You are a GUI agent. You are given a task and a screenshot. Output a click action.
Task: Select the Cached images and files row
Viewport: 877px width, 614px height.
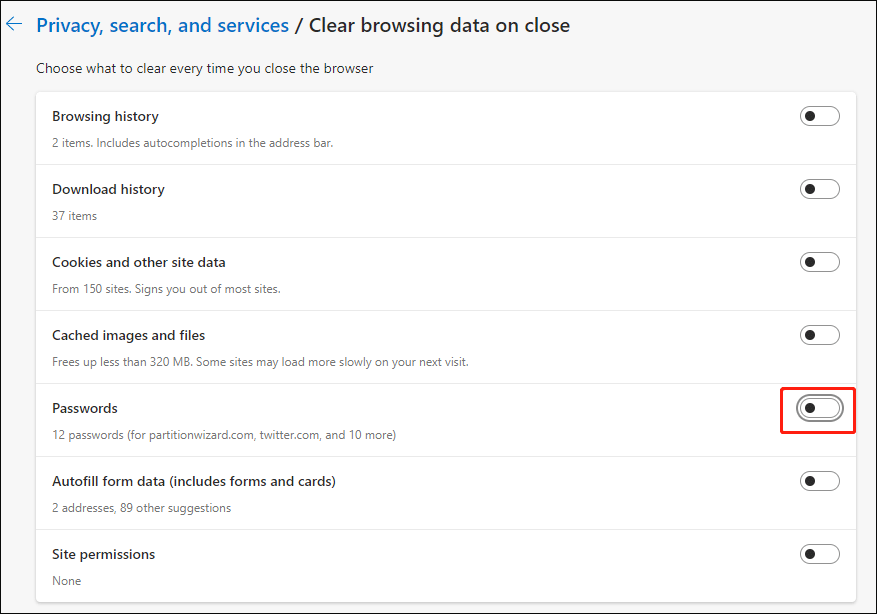click(128, 335)
